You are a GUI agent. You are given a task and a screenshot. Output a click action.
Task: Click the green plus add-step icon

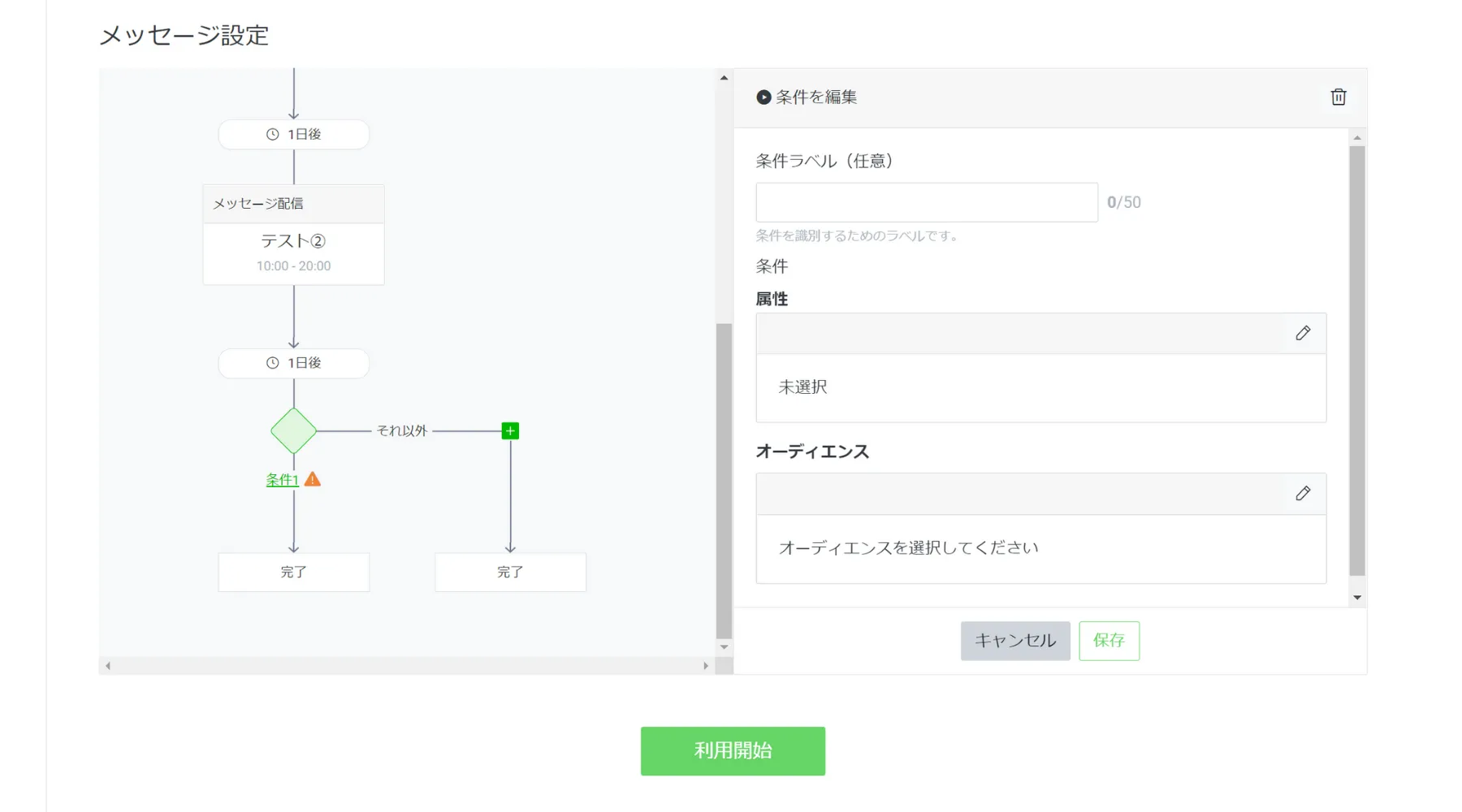point(510,431)
